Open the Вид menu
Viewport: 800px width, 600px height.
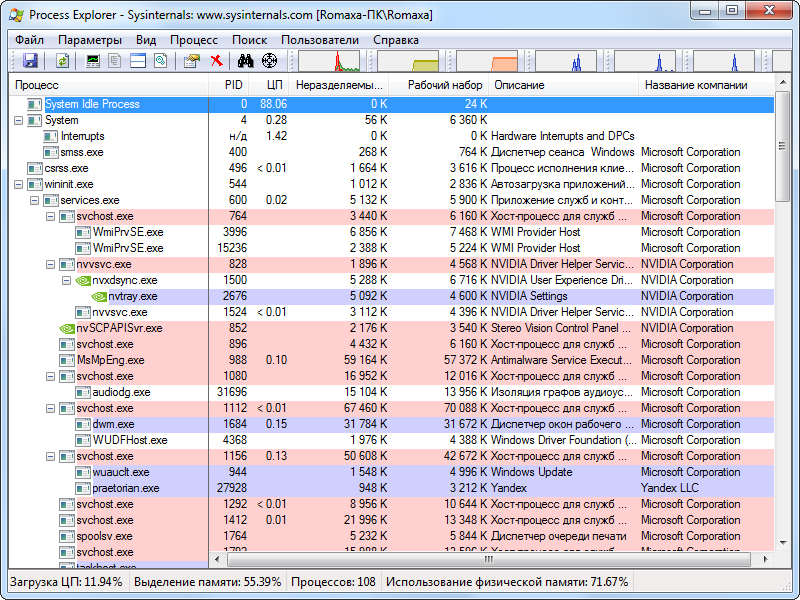(x=146, y=40)
